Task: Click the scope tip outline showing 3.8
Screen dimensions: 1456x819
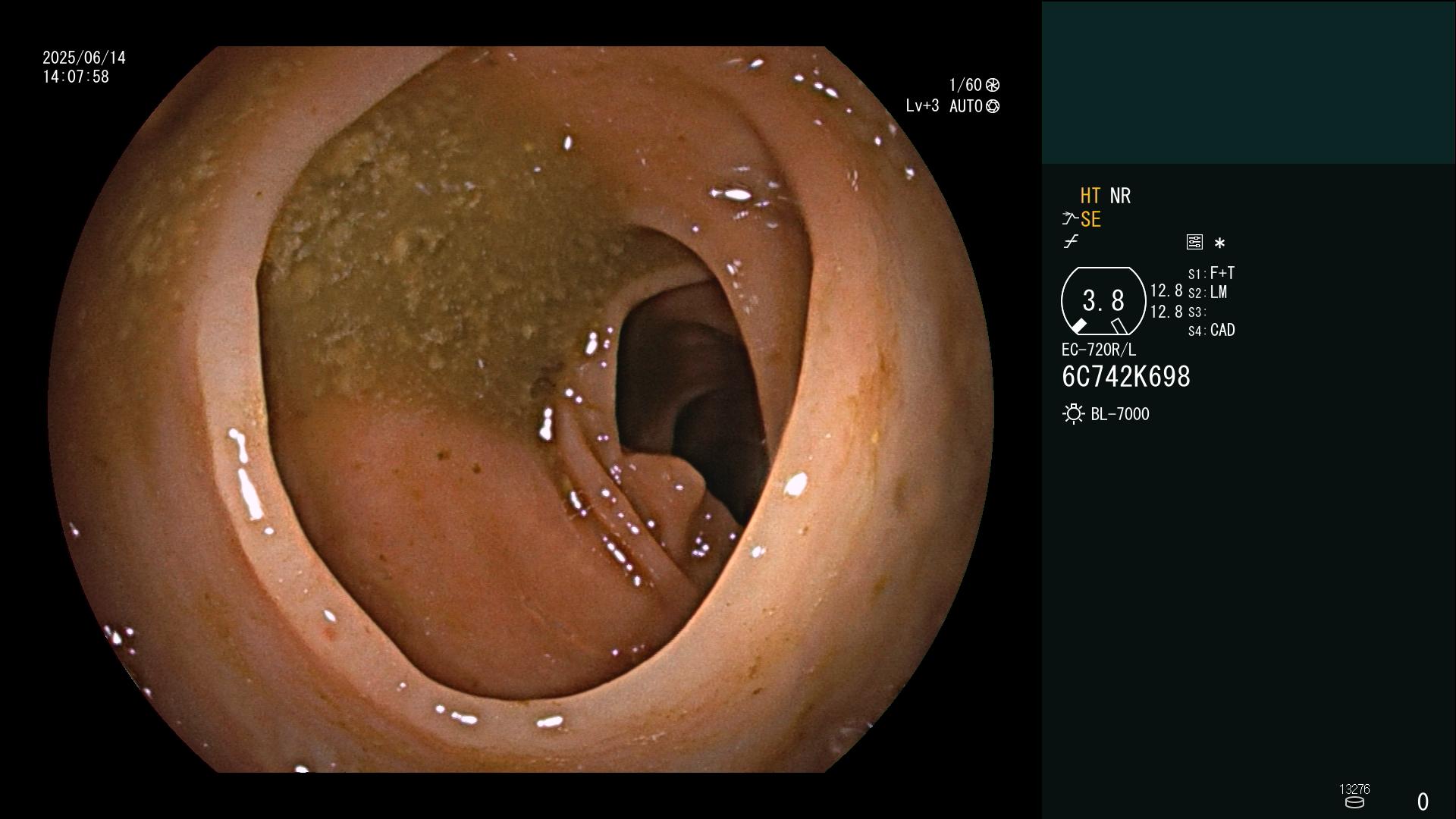Action: click(1103, 301)
